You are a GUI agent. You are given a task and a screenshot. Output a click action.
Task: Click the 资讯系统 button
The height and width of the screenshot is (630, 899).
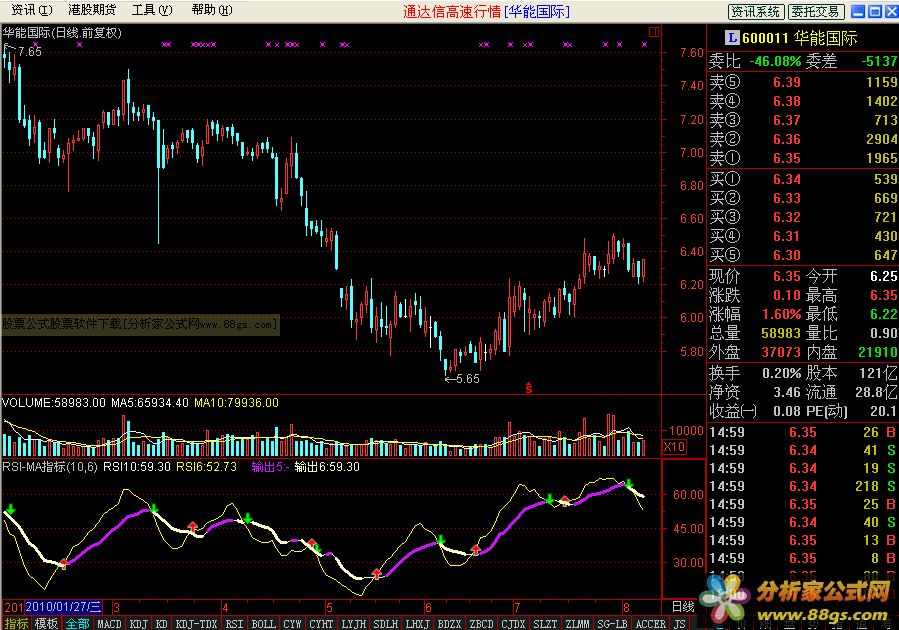(x=756, y=11)
